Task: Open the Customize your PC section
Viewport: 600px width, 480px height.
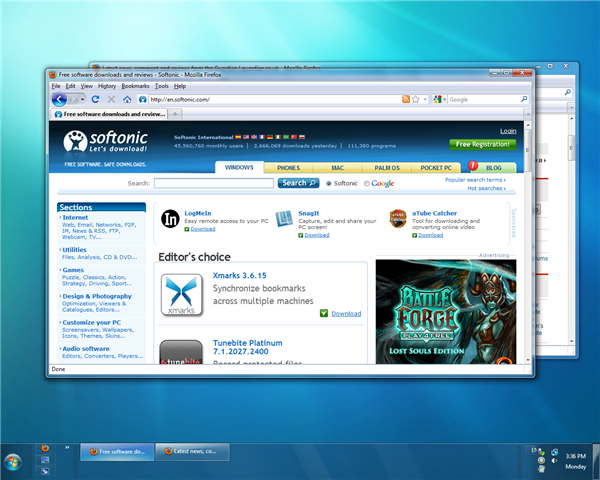Action: tap(91, 322)
